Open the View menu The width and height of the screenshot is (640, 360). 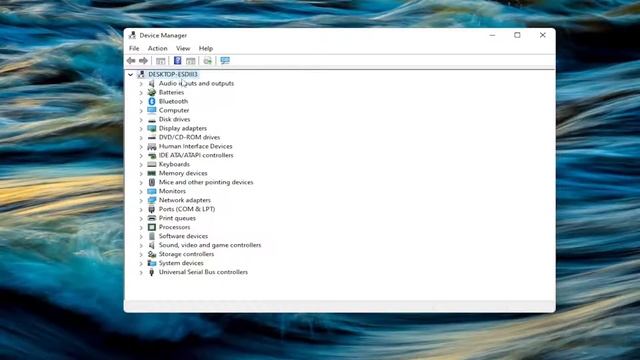(183, 48)
